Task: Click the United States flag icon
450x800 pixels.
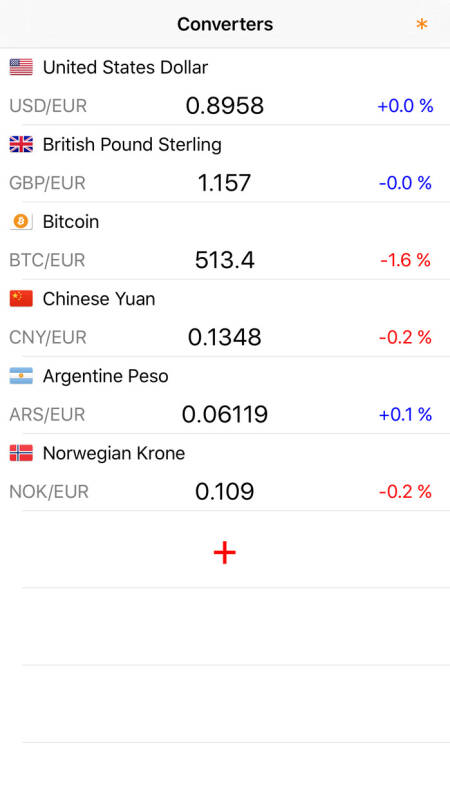Action: coord(21,67)
